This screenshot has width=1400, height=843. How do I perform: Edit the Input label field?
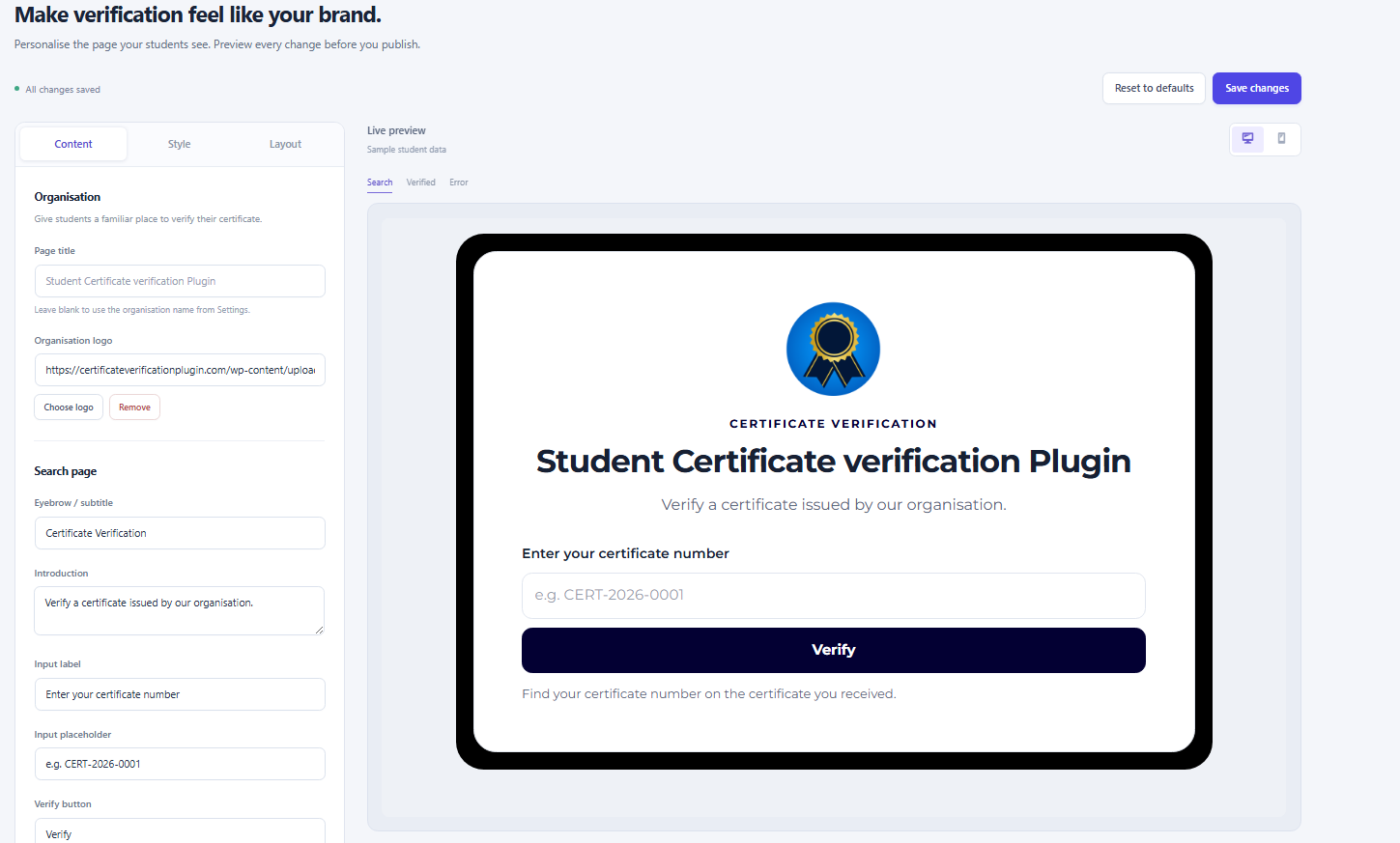coord(180,694)
